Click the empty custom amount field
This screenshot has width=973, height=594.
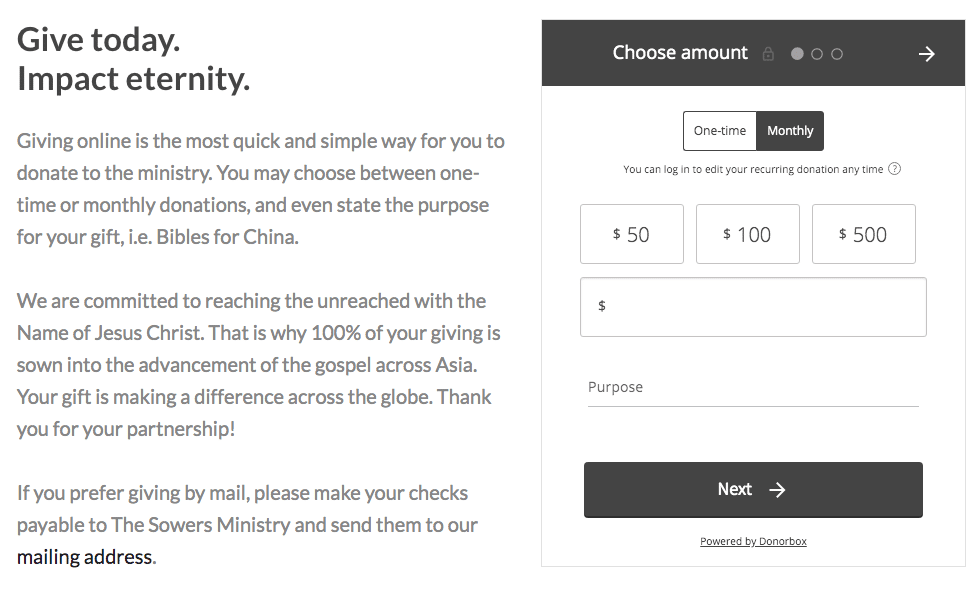click(x=760, y=306)
